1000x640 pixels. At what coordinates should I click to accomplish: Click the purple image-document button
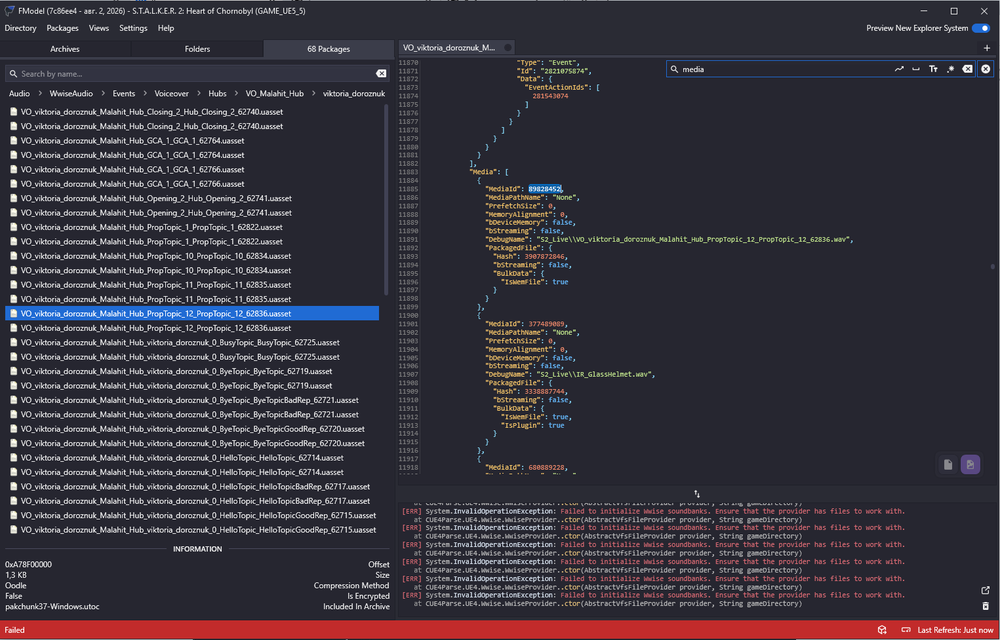pos(970,465)
